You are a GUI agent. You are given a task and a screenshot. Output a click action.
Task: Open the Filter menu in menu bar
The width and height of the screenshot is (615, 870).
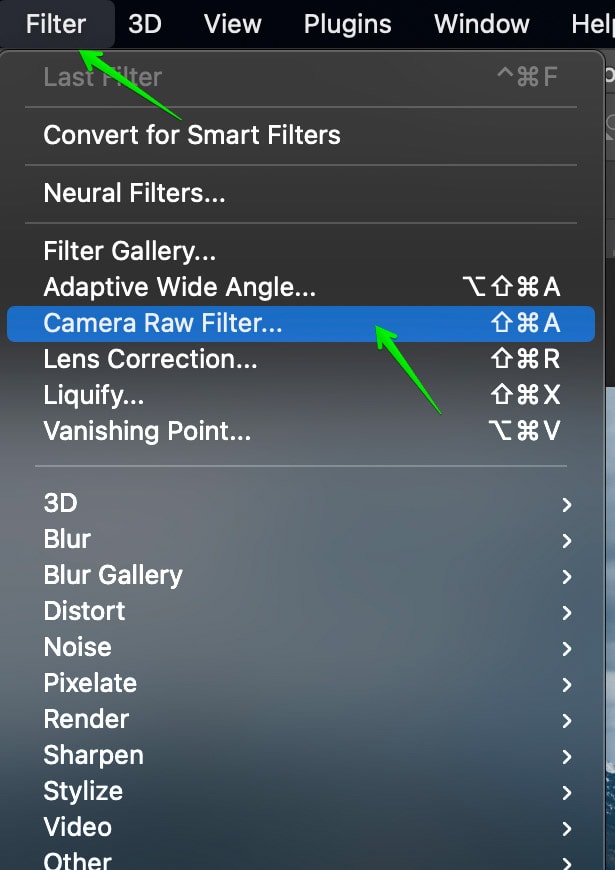pyautogui.click(x=56, y=24)
